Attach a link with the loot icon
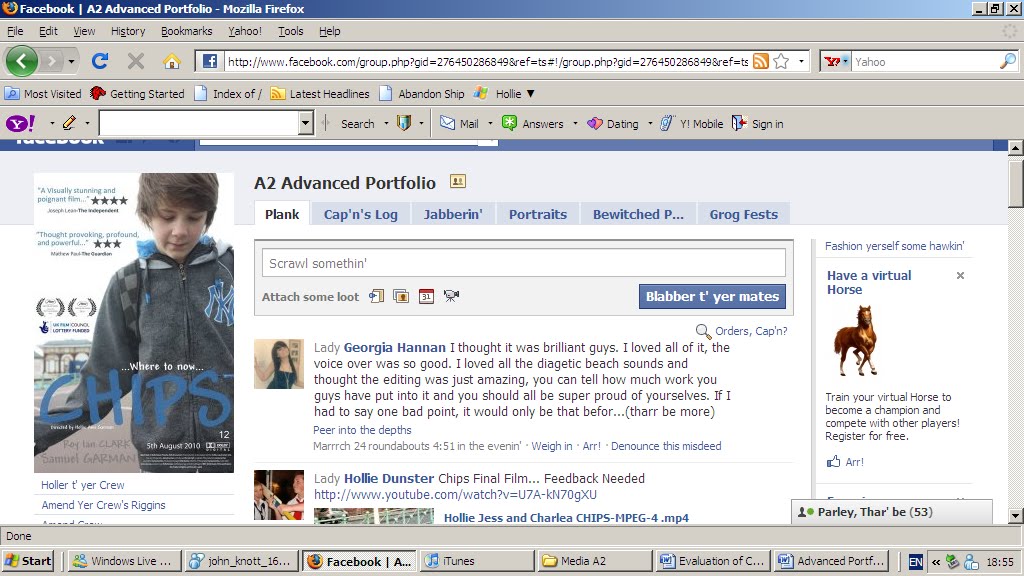1024x576 pixels. pyautogui.click(x=376, y=296)
